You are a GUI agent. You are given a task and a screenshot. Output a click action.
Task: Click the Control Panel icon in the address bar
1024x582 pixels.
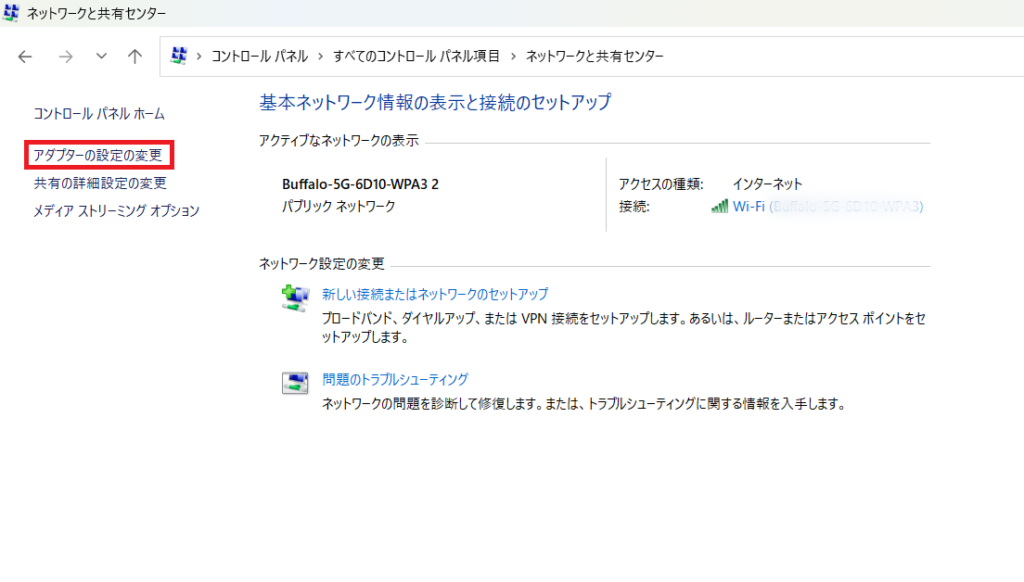(181, 57)
